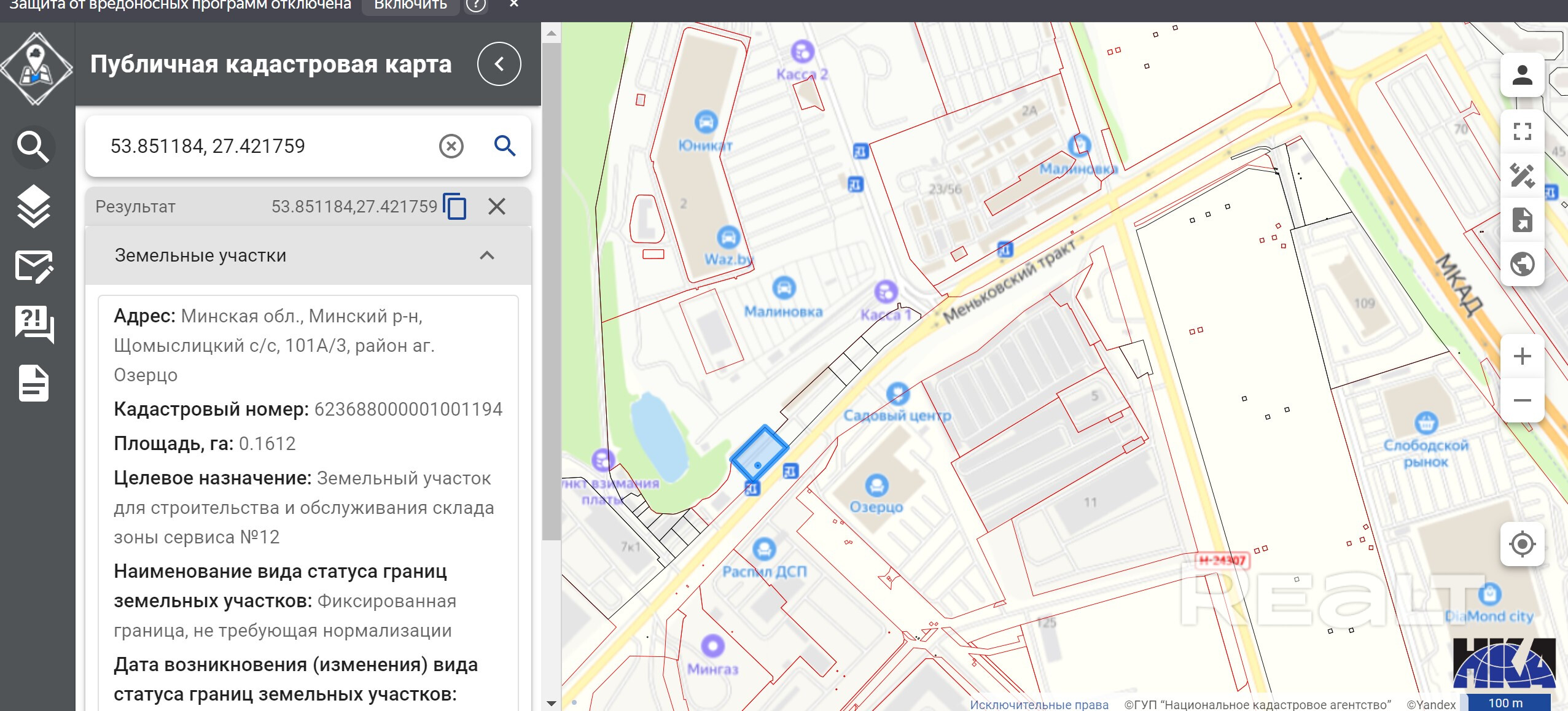
Task: Clear the coordinate search field
Action: (451, 146)
